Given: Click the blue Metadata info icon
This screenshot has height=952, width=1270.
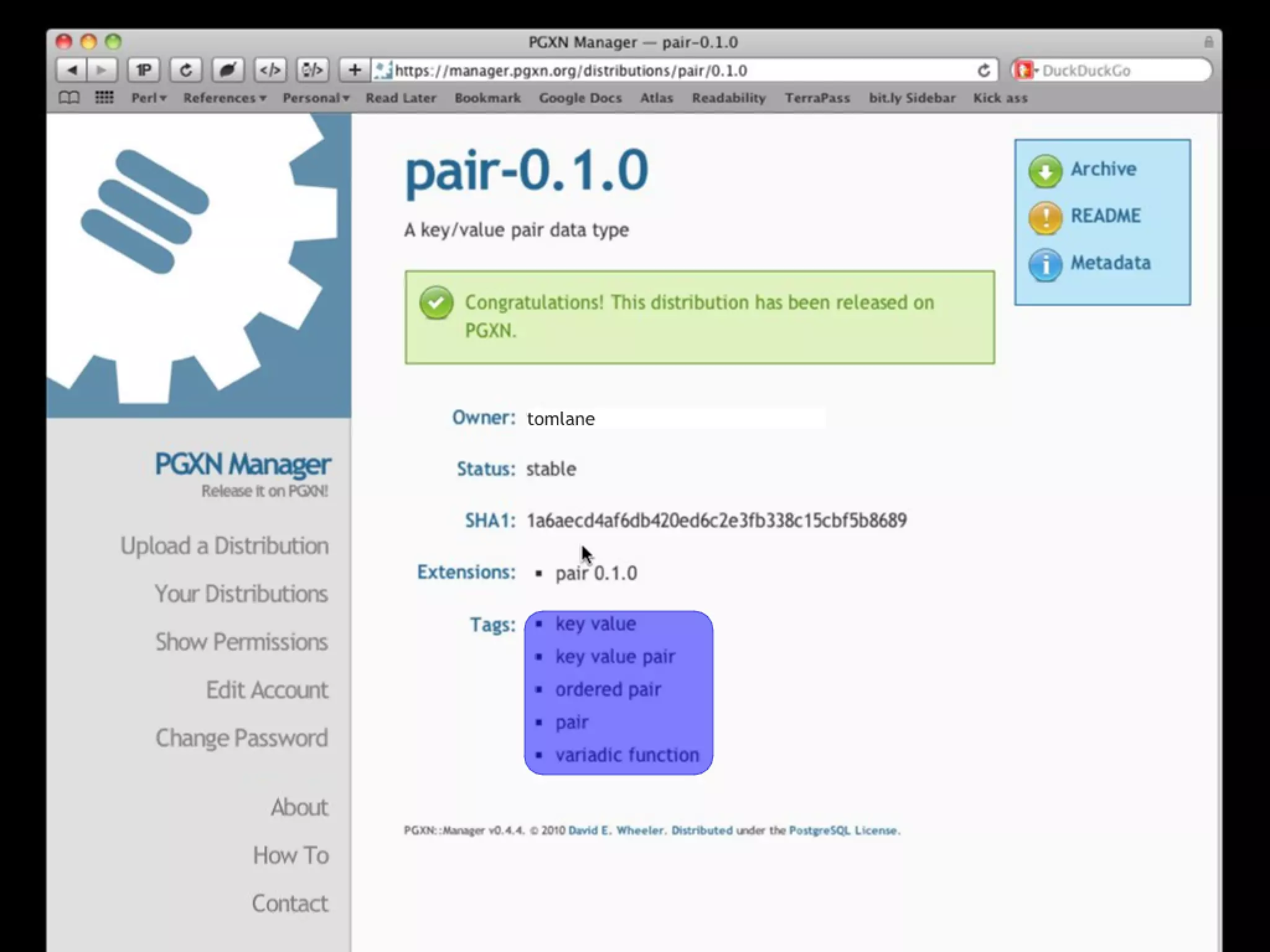Looking at the screenshot, I should pos(1046,265).
